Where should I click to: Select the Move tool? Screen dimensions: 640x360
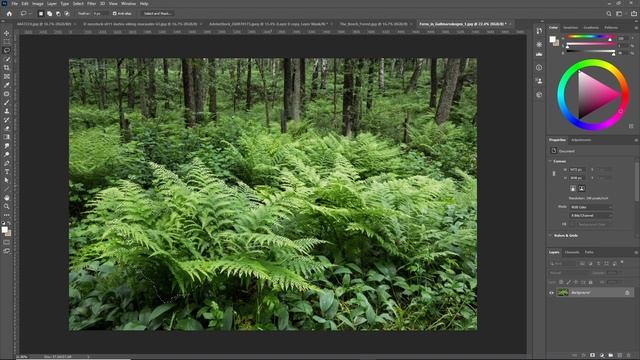(x=7, y=33)
